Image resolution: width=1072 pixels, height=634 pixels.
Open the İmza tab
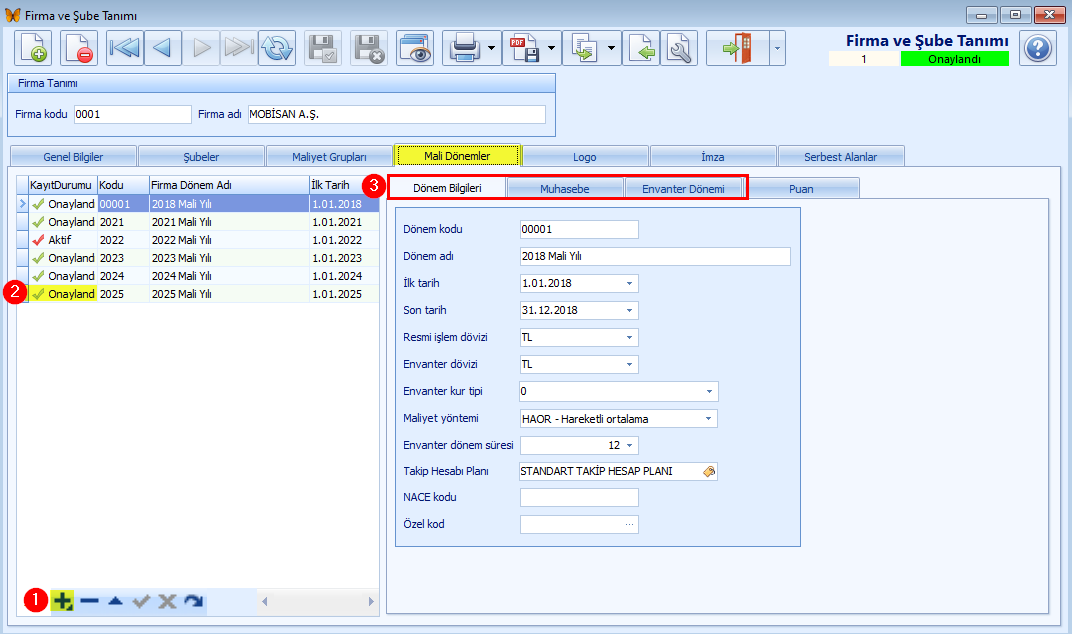[712, 157]
